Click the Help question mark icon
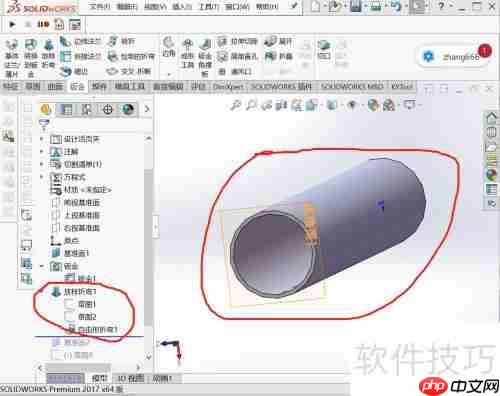This screenshot has width=500, height=396. pyautogui.click(x=441, y=6)
